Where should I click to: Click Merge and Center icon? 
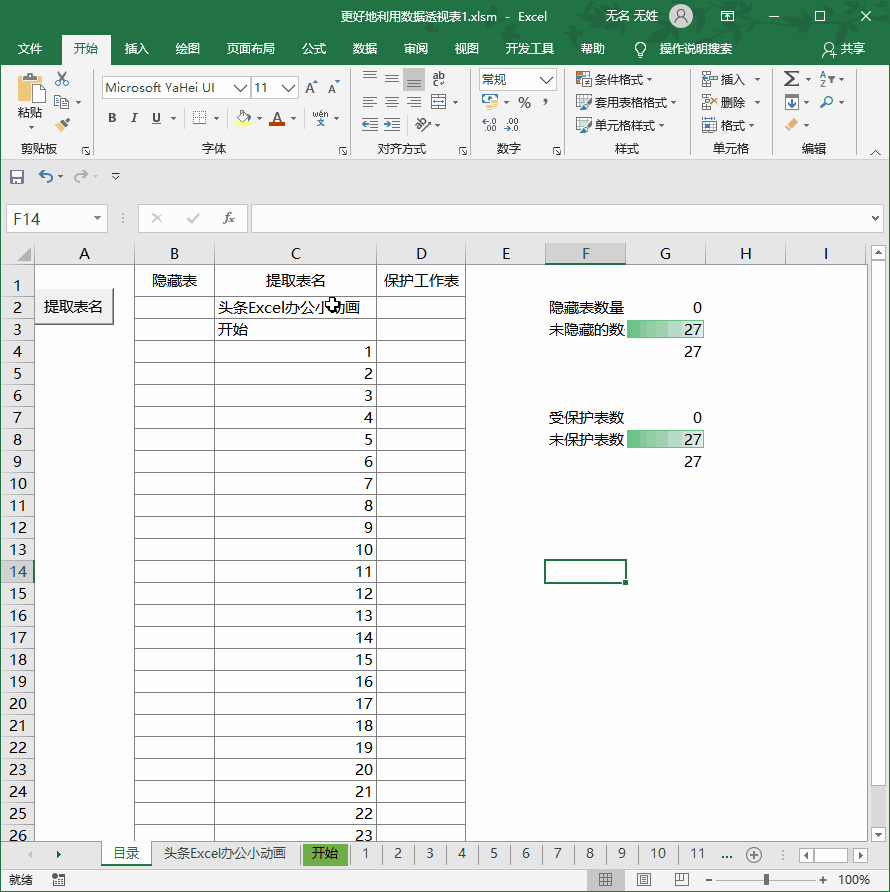coord(439,102)
